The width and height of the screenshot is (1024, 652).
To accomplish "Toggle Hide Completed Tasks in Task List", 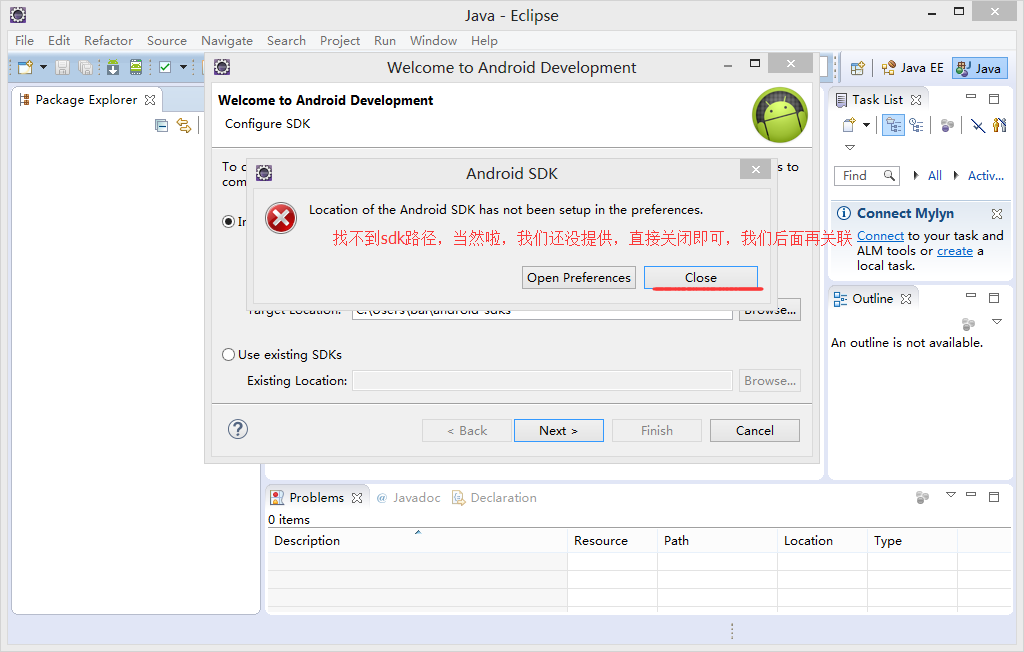I will pos(978,125).
